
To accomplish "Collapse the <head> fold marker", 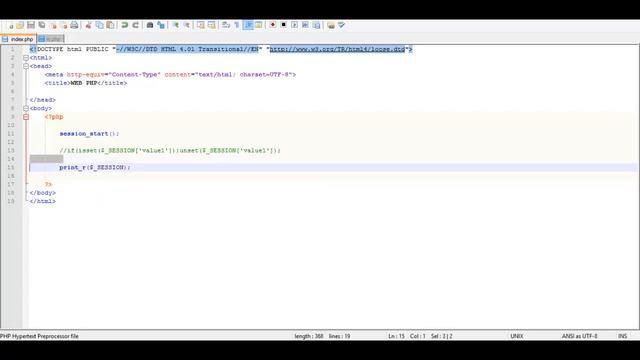I will point(26,66).
